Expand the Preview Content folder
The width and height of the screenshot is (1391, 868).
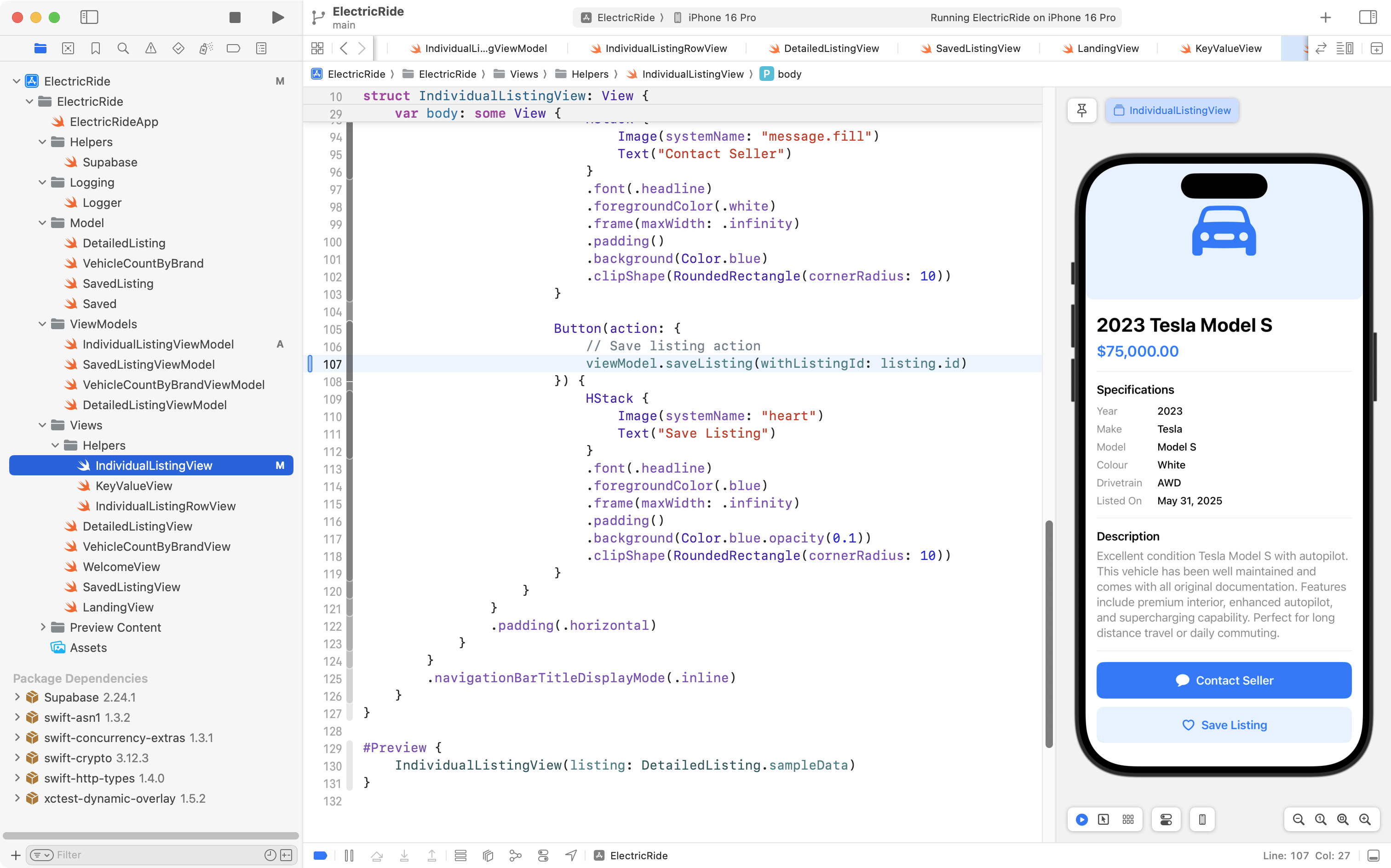(42, 628)
